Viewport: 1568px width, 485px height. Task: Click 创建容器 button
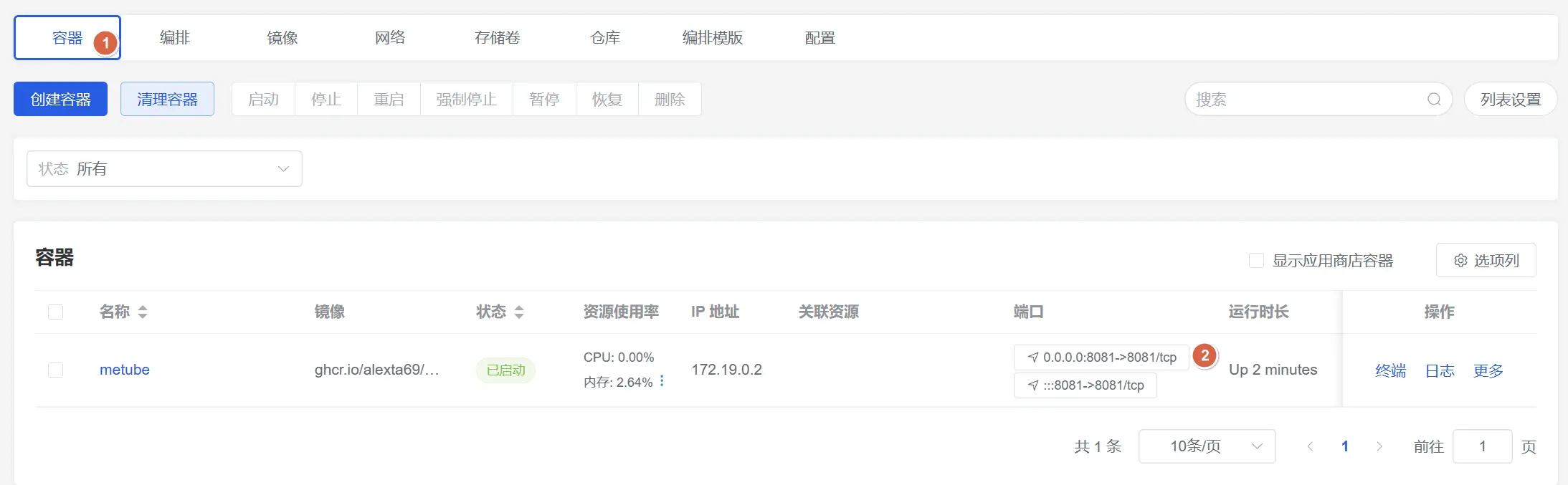pos(60,99)
